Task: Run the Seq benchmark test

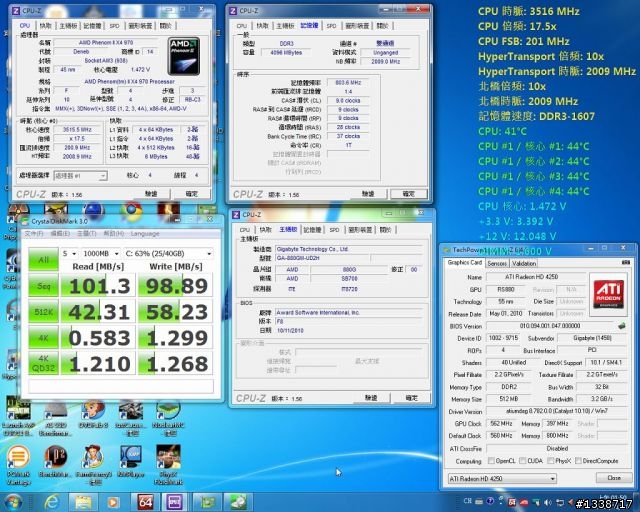Action: tap(43, 285)
